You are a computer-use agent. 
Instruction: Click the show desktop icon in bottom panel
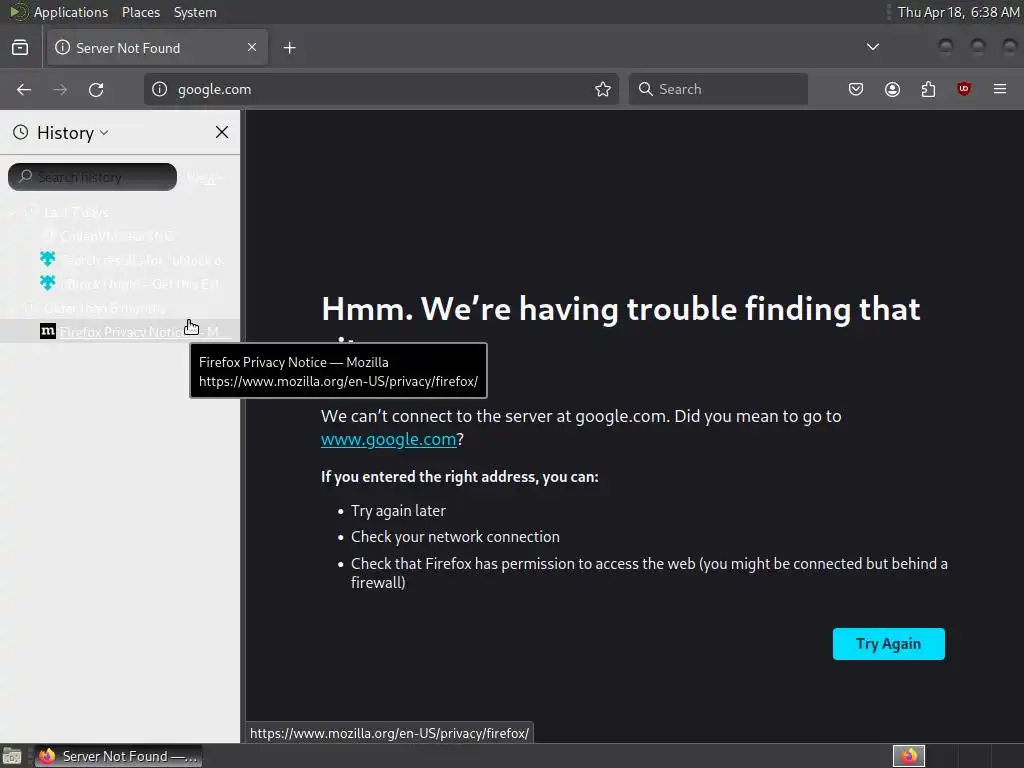[12, 756]
